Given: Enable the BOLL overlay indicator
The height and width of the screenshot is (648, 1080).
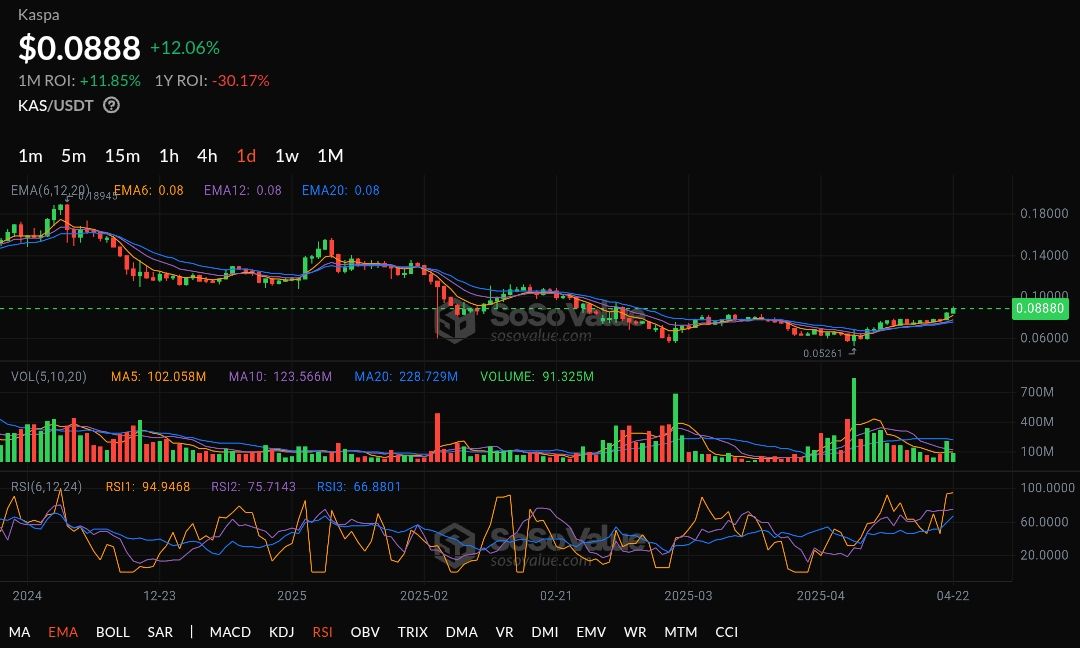Looking at the screenshot, I should pos(113,632).
